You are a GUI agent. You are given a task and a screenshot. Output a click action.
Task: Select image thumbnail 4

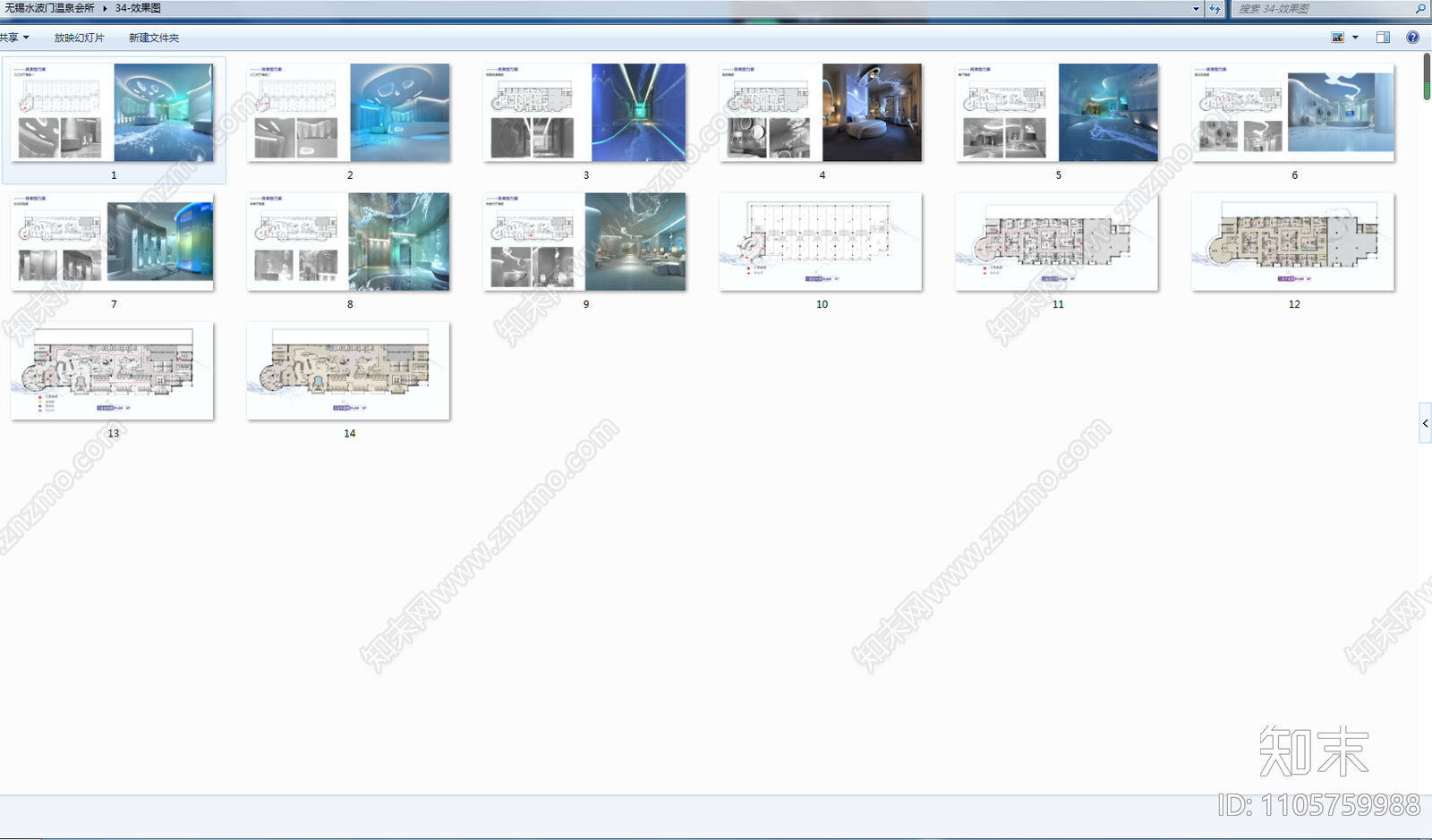(822, 112)
